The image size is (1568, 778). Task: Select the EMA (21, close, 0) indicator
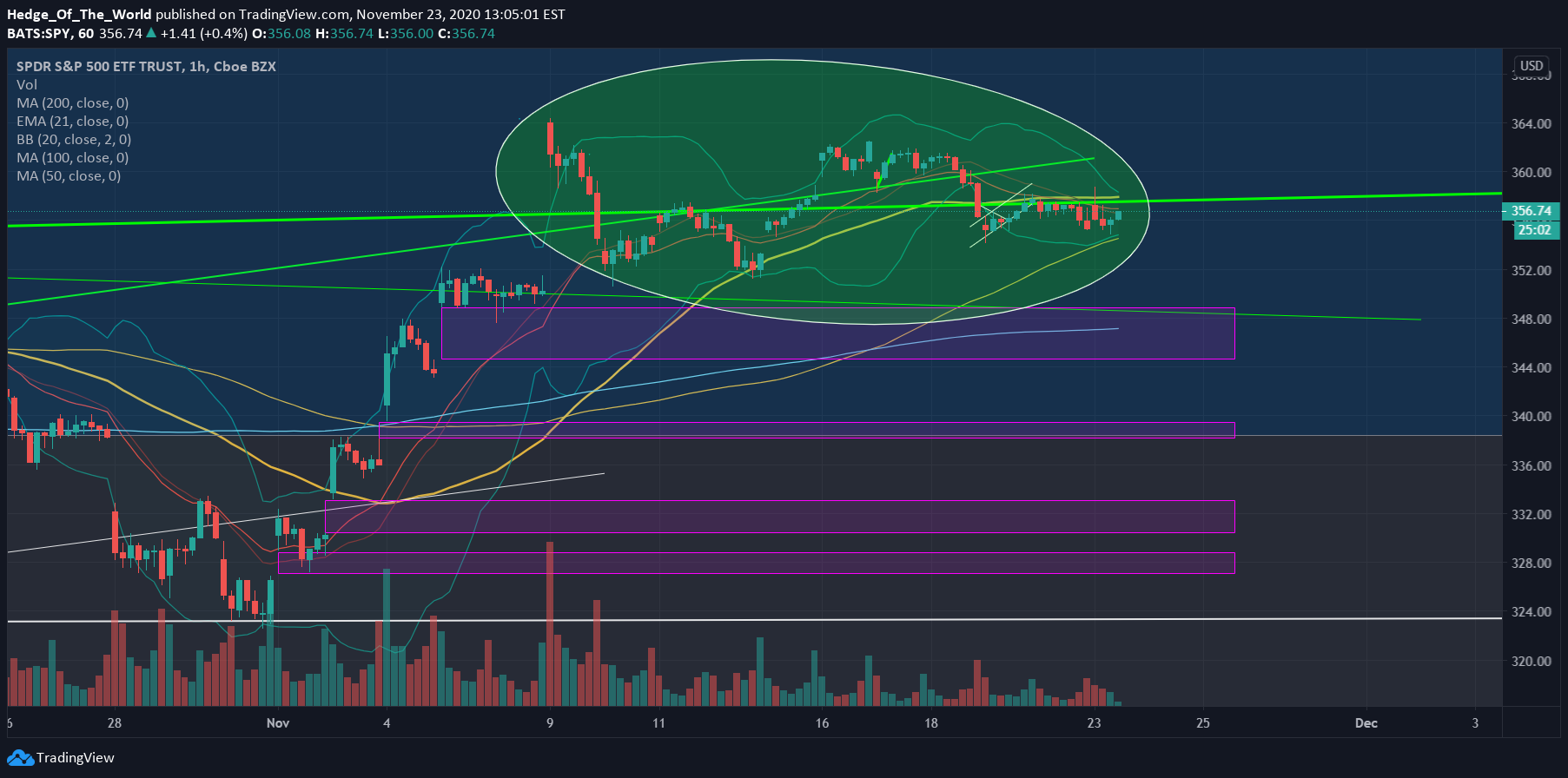pos(73,122)
